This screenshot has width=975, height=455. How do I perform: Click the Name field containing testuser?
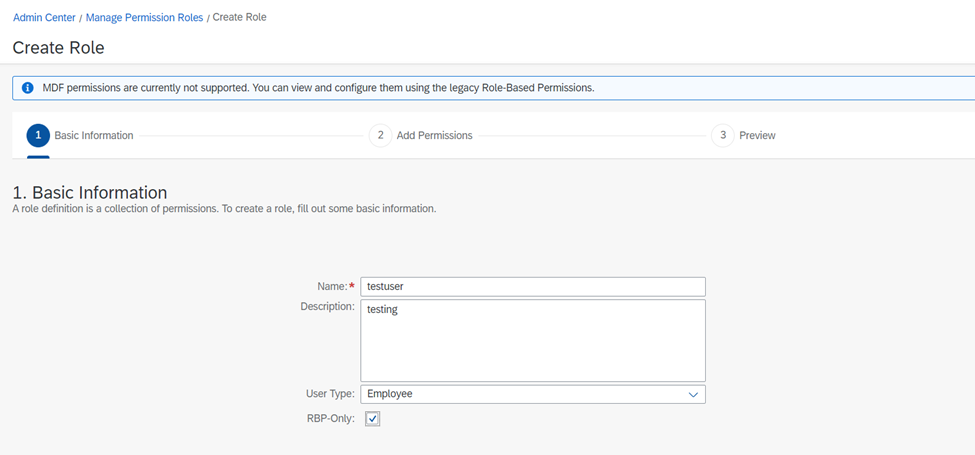533,287
